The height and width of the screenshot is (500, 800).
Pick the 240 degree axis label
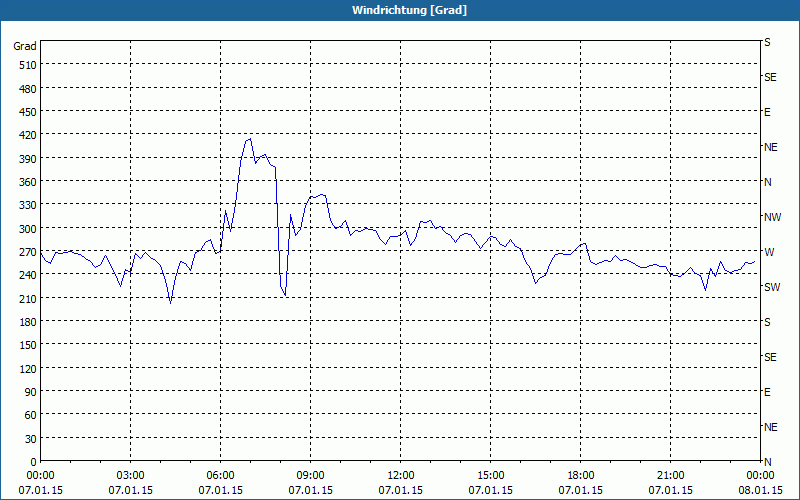pyautogui.click(x=28, y=276)
